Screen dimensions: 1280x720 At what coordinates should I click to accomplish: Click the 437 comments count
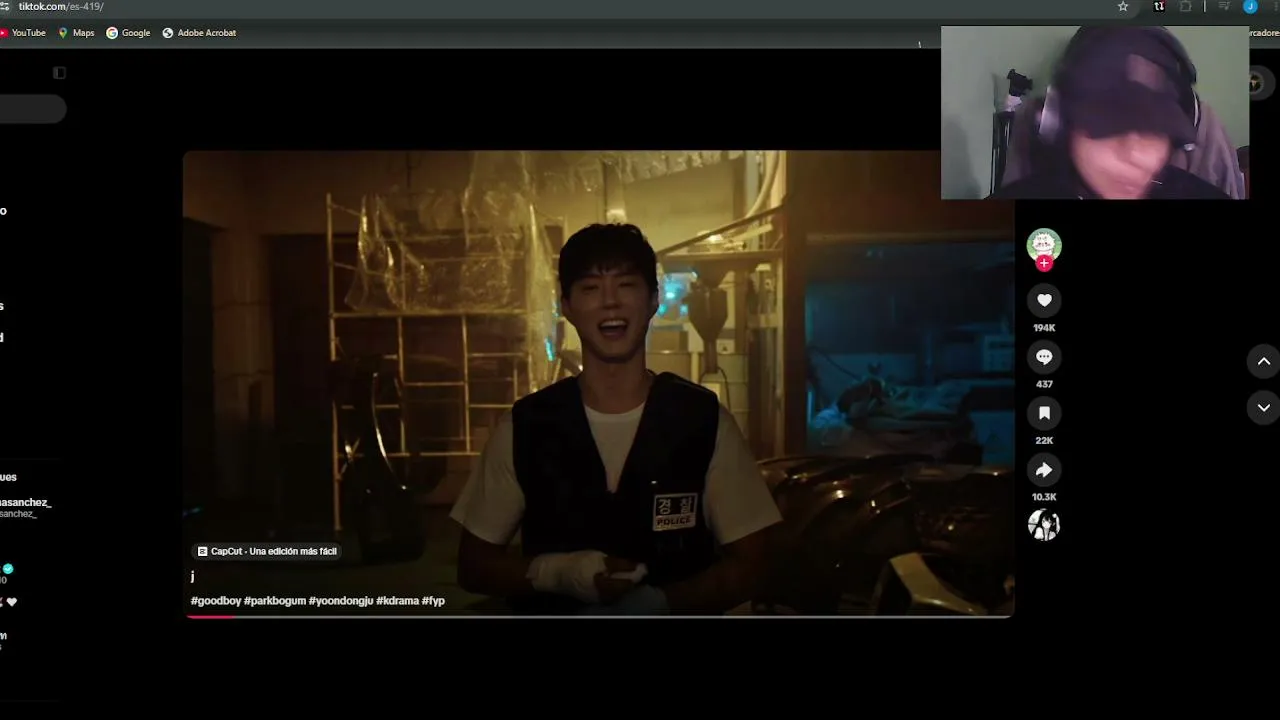pos(1044,384)
